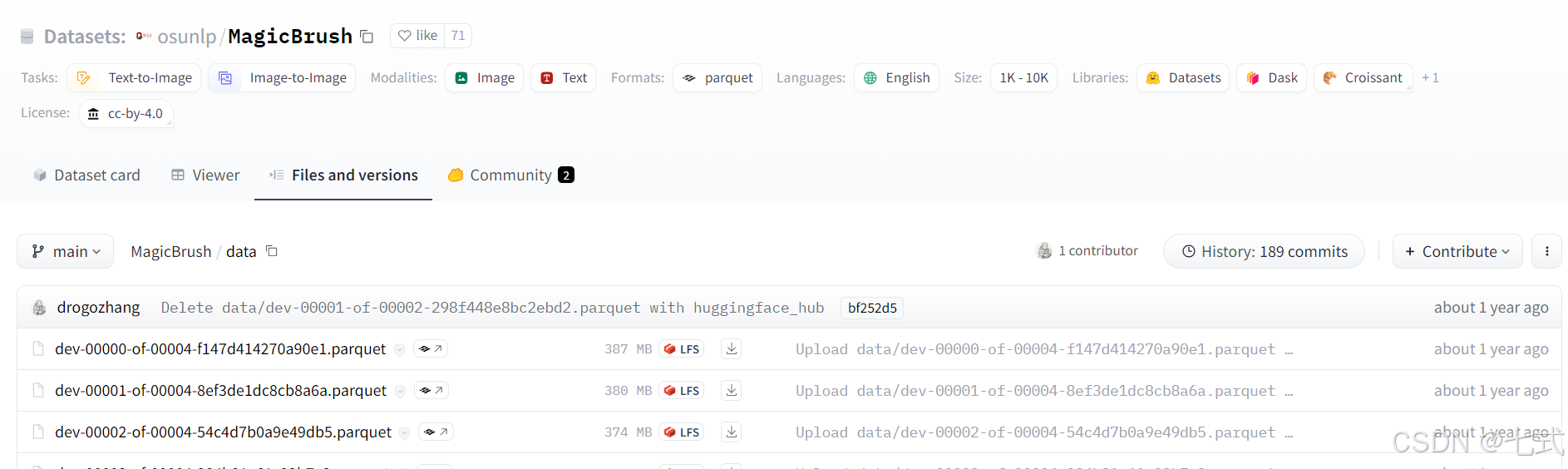This screenshot has width=1568, height=469.
Task: Select the Datasets library tag
Action: 1183,78
